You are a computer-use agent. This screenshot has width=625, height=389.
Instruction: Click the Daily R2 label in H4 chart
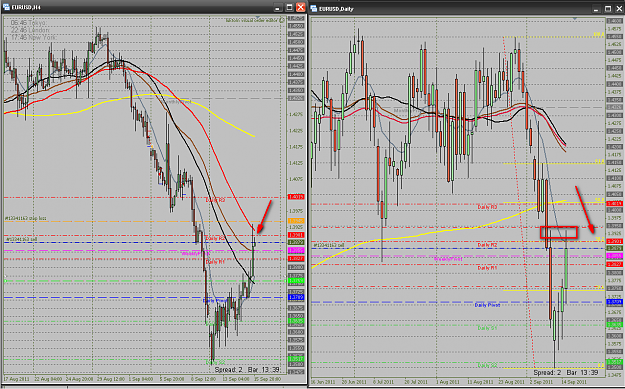coord(215,238)
